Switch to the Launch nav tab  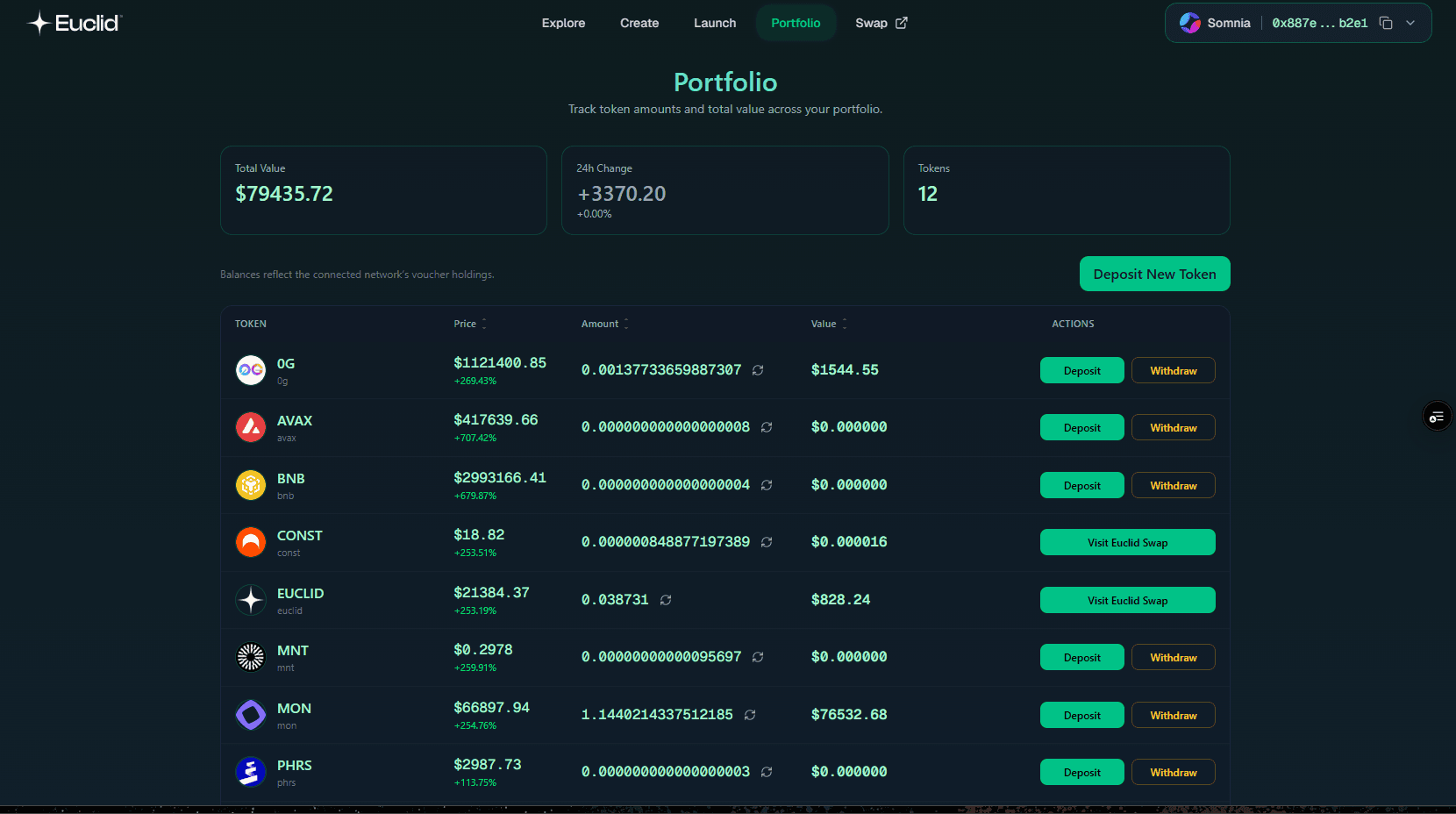click(715, 23)
